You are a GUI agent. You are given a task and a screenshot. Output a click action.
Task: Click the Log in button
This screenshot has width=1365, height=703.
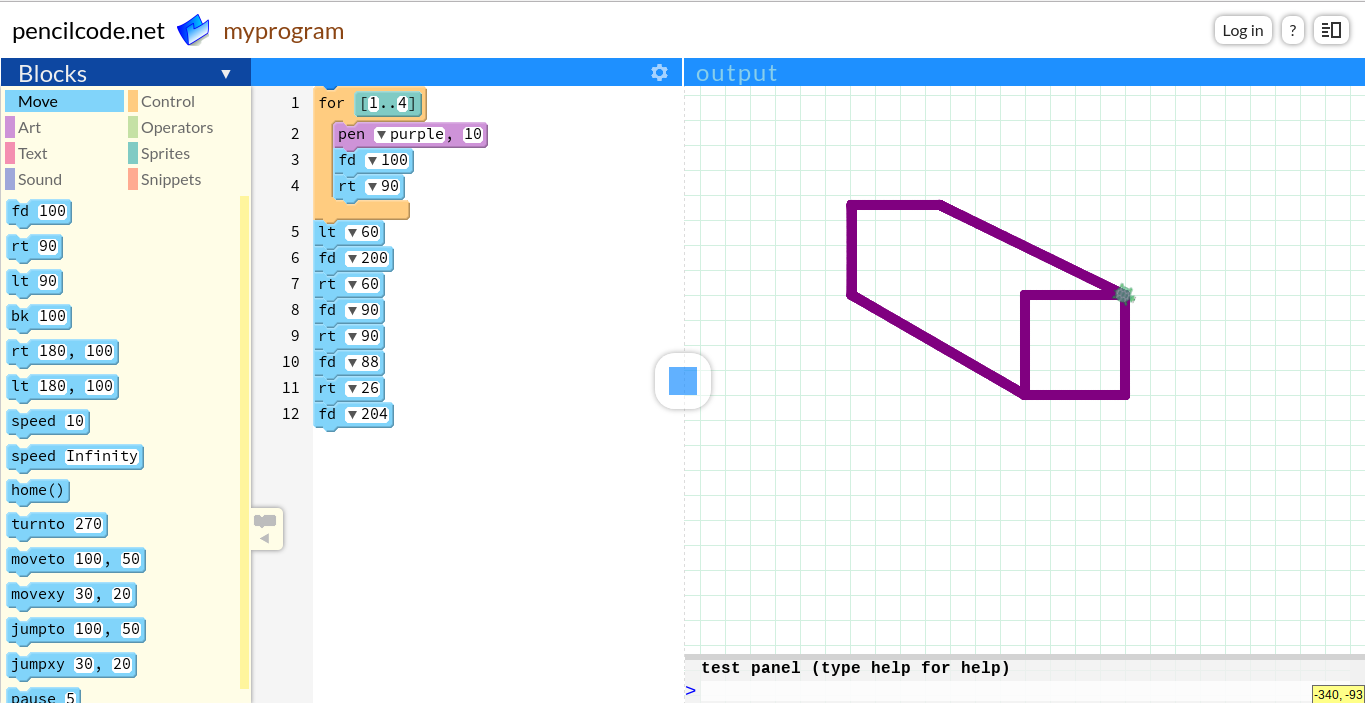(1242, 30)
